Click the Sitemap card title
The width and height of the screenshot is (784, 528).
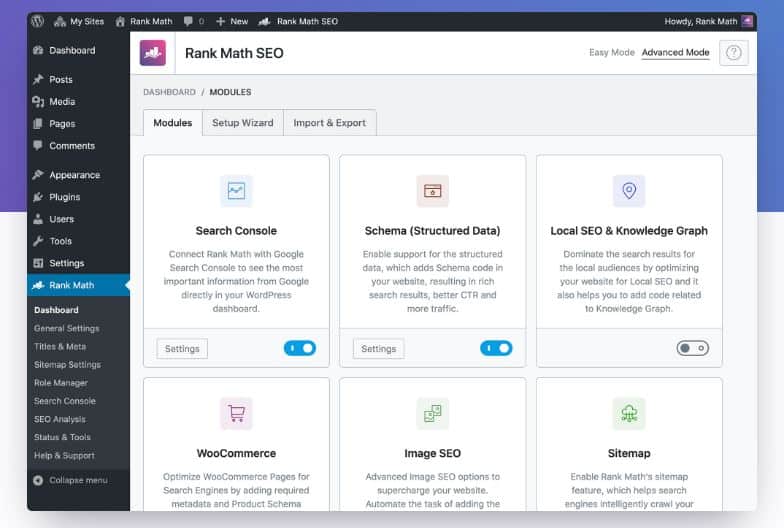coord(629,454)
